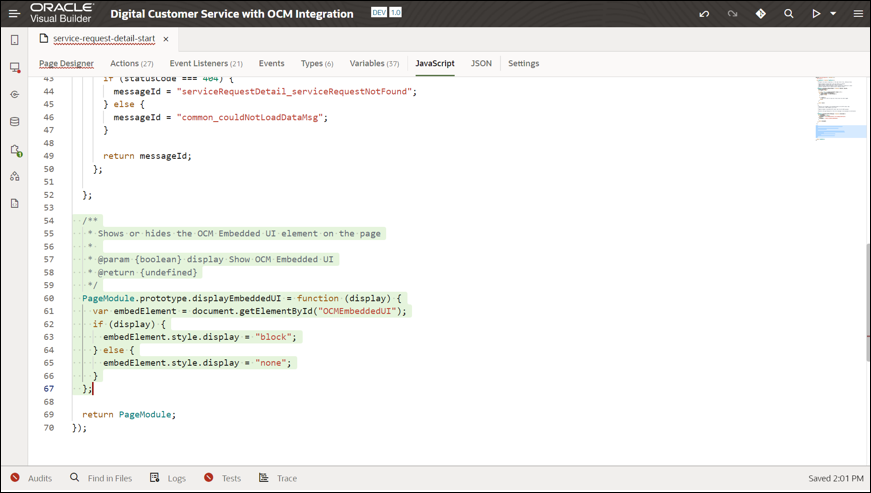Screen dimensions: 871x493
Task: Click "serviceRequestDetail_serviceRequestNotFound" string
Action: 294,91
